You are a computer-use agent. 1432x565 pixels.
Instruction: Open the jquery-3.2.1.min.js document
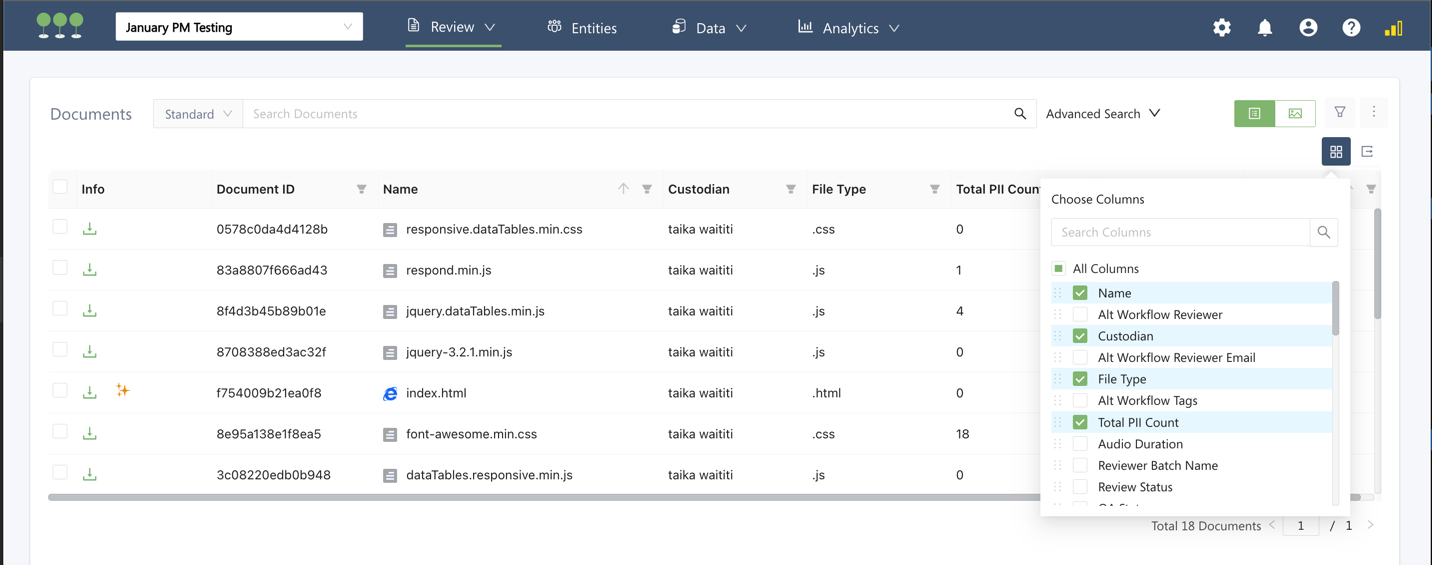pyautogui.click(x=459, y=352)
